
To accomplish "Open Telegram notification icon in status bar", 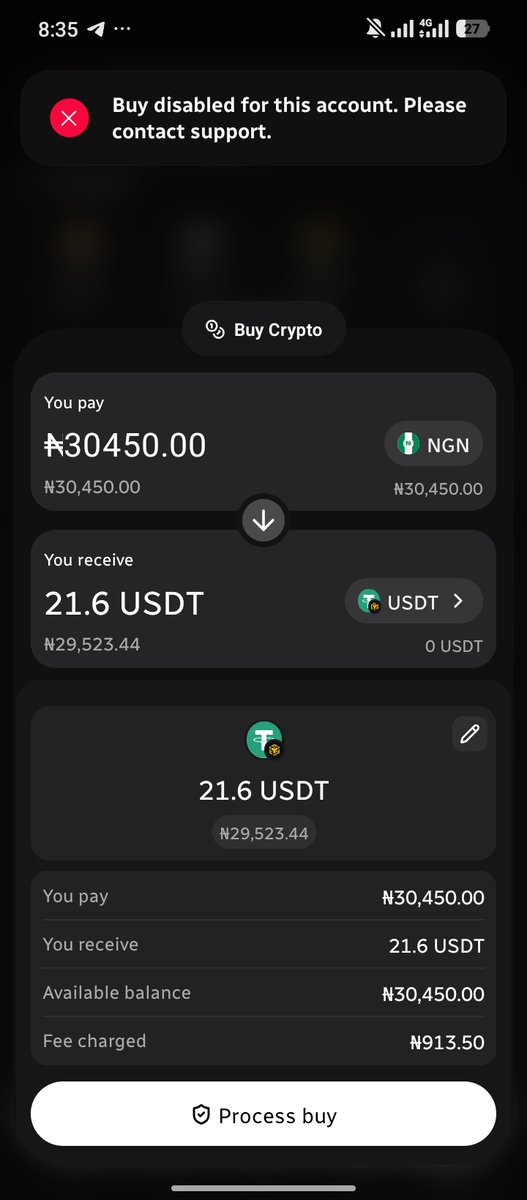I will click(x=96, y=29).
